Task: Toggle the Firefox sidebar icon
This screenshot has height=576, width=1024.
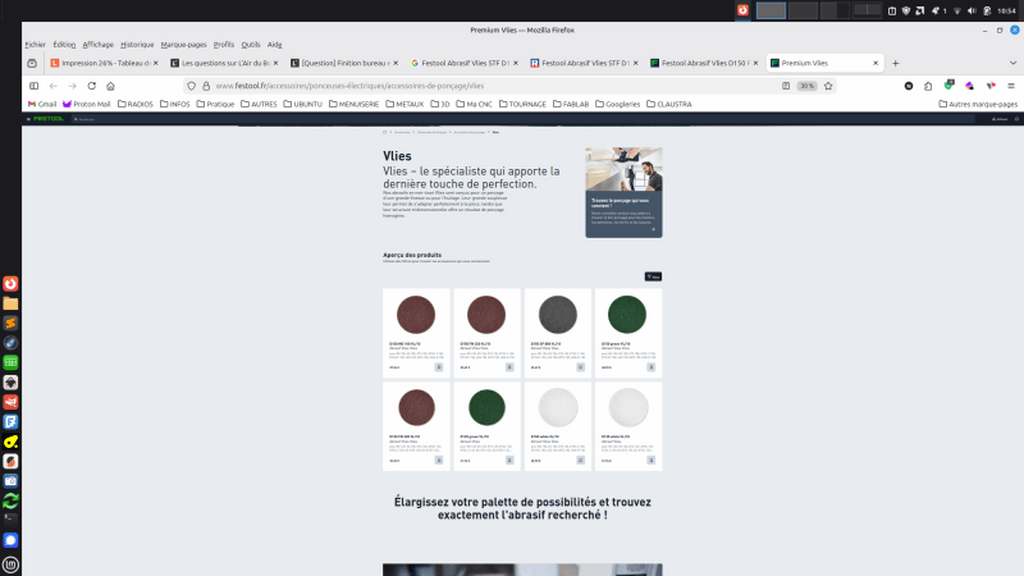Action: tap(33, 86)
